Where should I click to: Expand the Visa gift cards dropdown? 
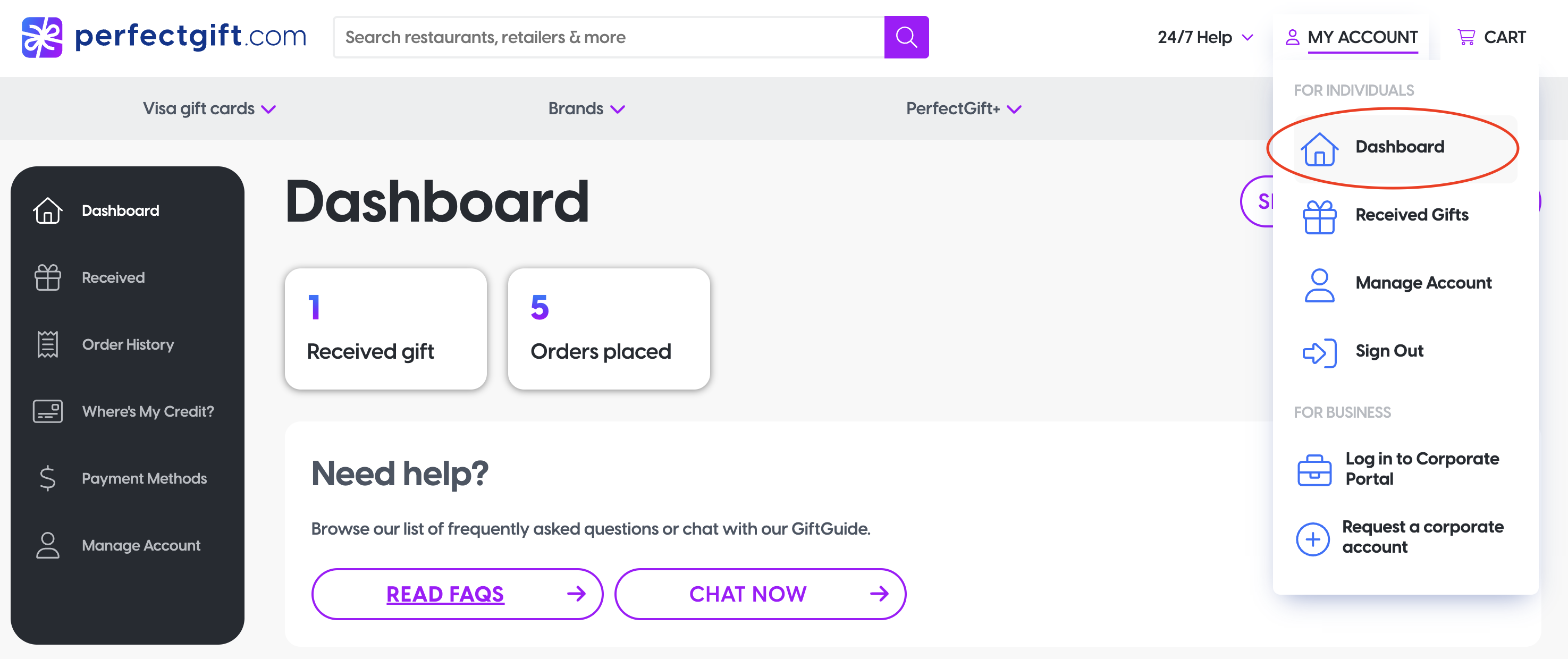pyautogui.click(x=209, y=109)
